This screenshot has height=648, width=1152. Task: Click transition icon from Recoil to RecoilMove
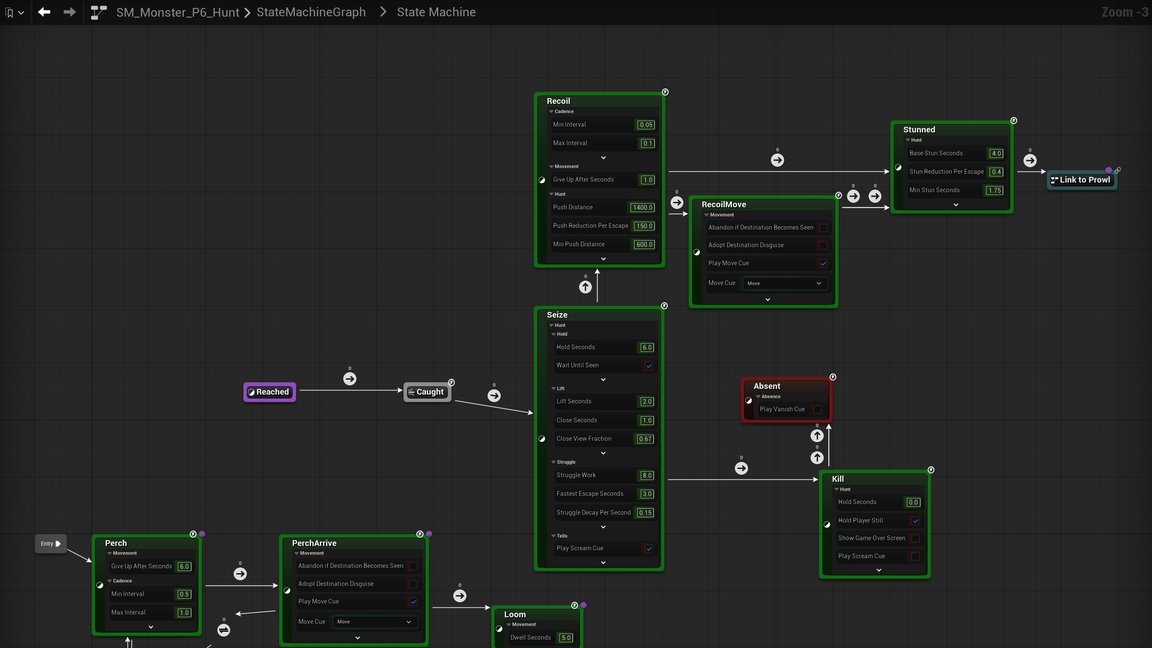coord(677,202)
